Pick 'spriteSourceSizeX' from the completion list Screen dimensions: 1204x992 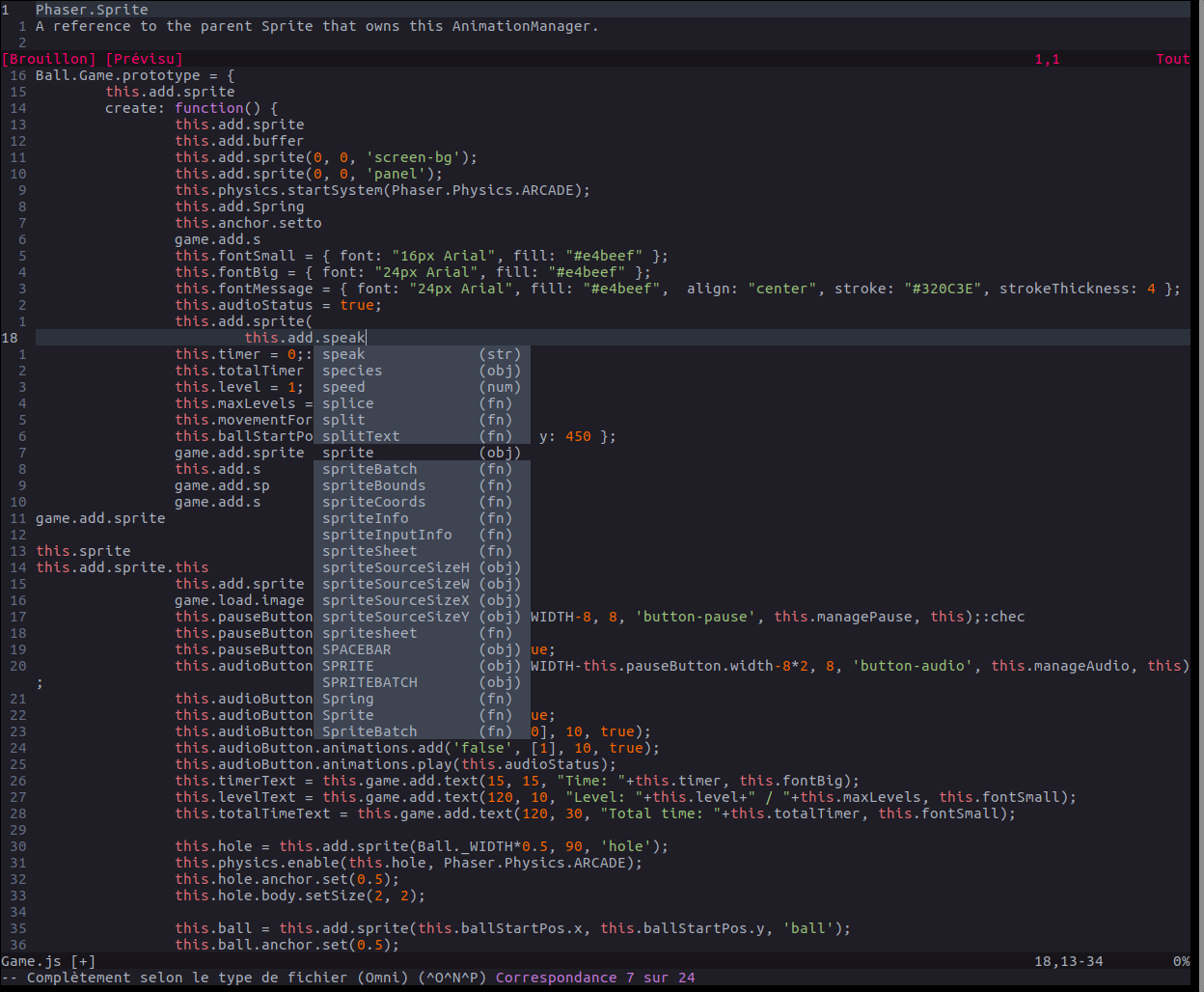pos(422,600)
